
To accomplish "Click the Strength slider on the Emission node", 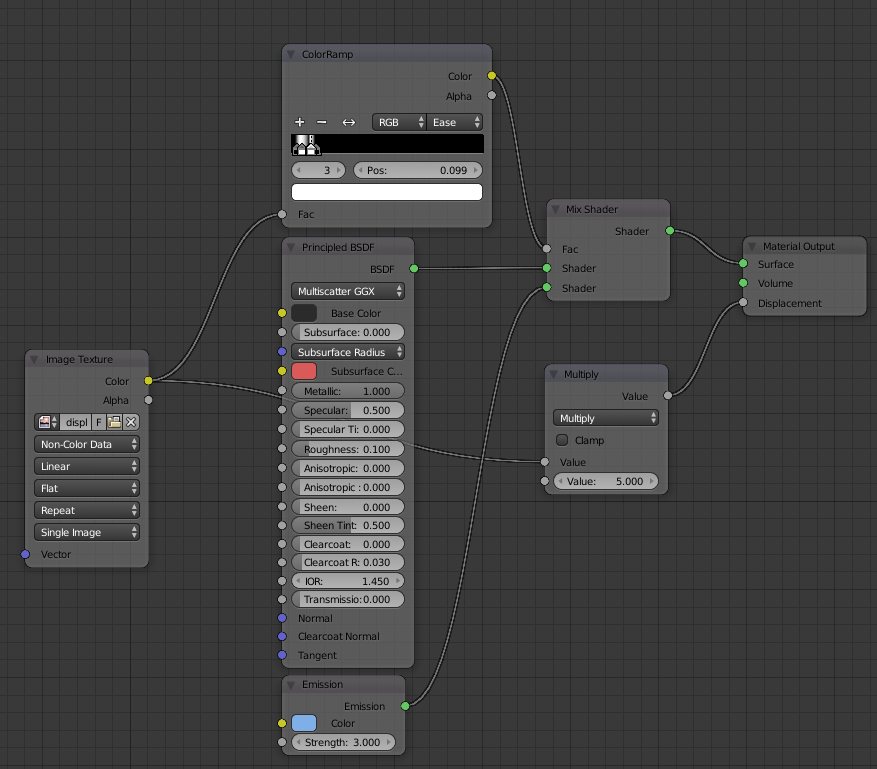I will click(x=344, y=742).
